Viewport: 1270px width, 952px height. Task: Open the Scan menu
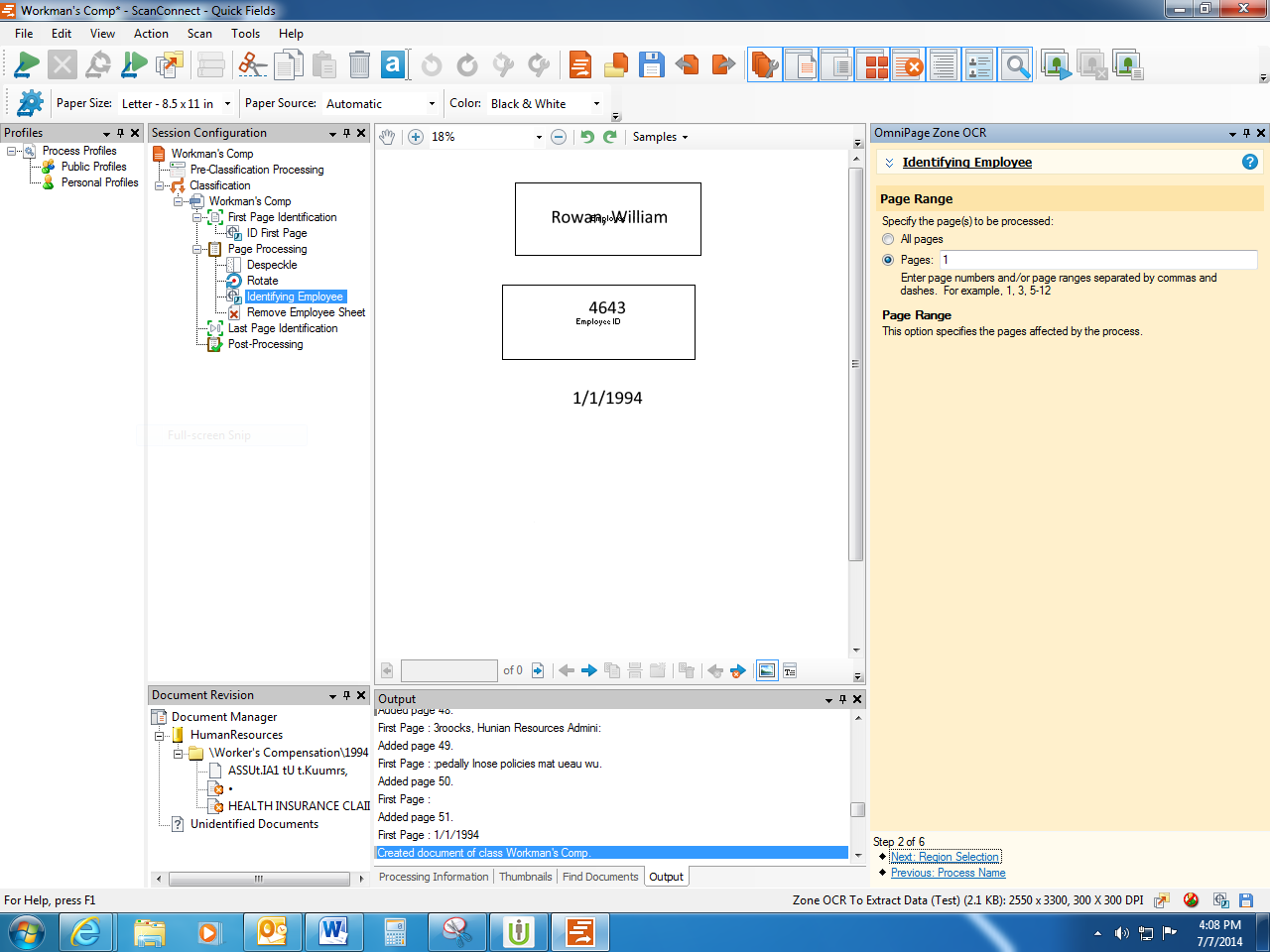click(x=199, y=34)
